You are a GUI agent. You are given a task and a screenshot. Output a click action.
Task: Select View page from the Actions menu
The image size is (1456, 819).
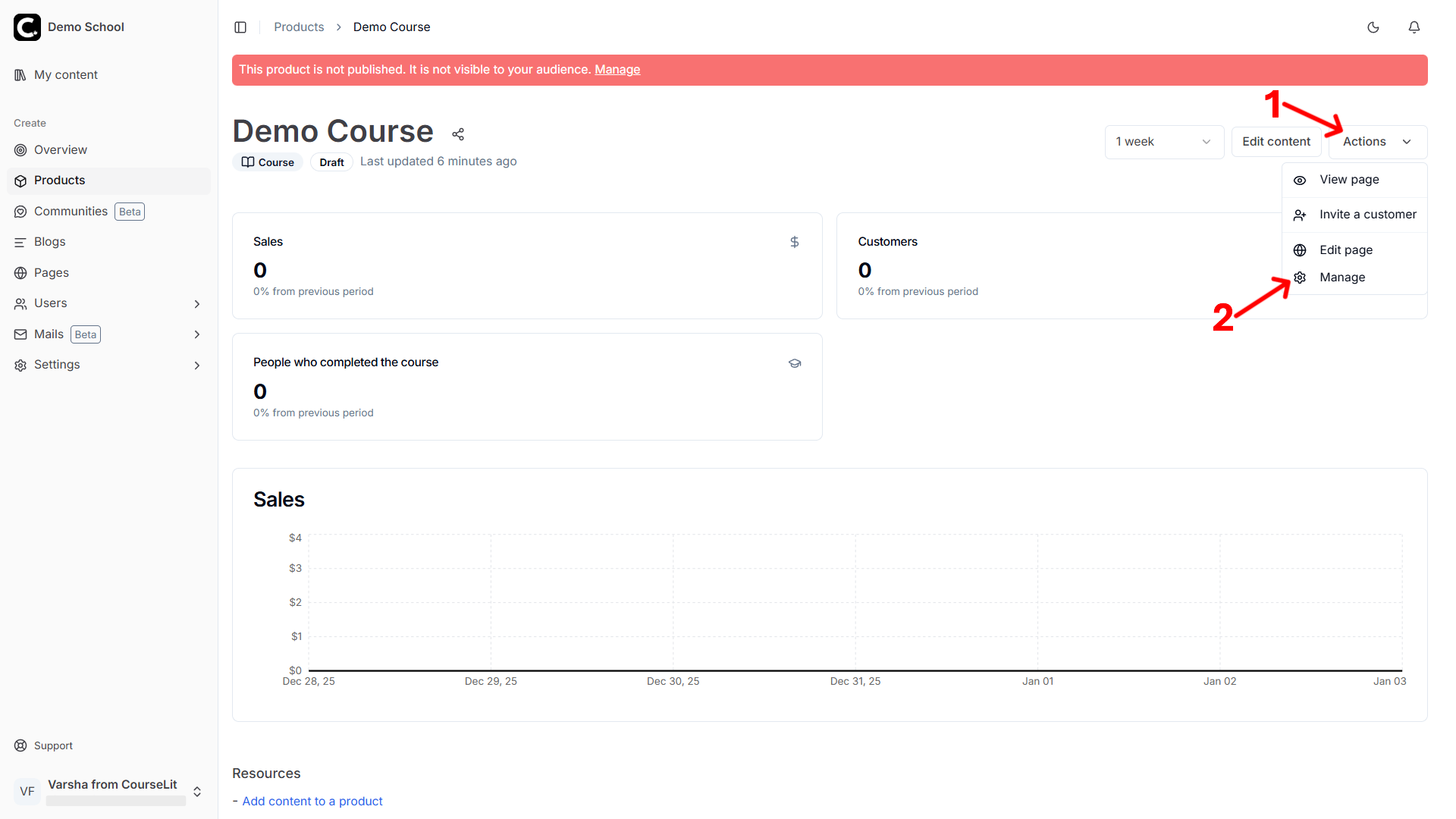[x=1349, y=180]
